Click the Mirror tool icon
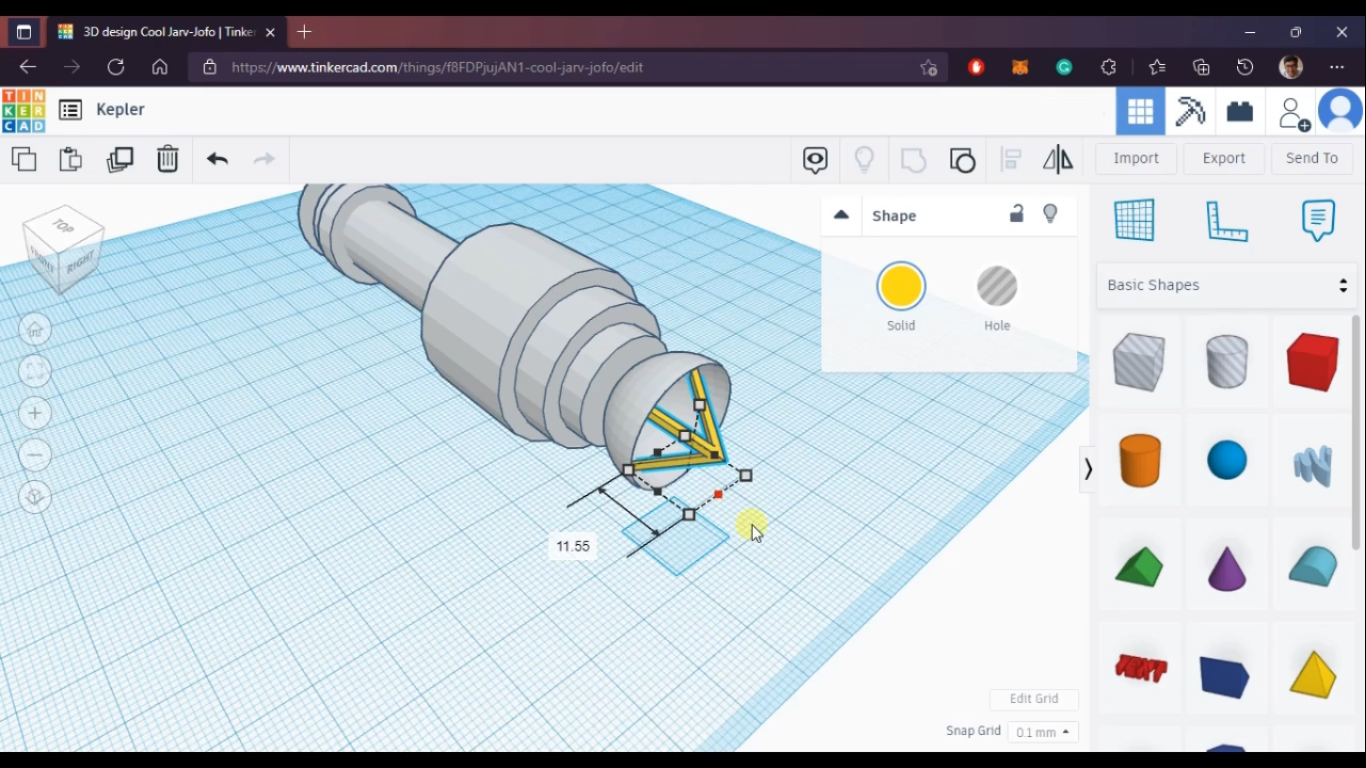Image resolution: width=1366 pixels, height=768 pixels. point(1058,160)
